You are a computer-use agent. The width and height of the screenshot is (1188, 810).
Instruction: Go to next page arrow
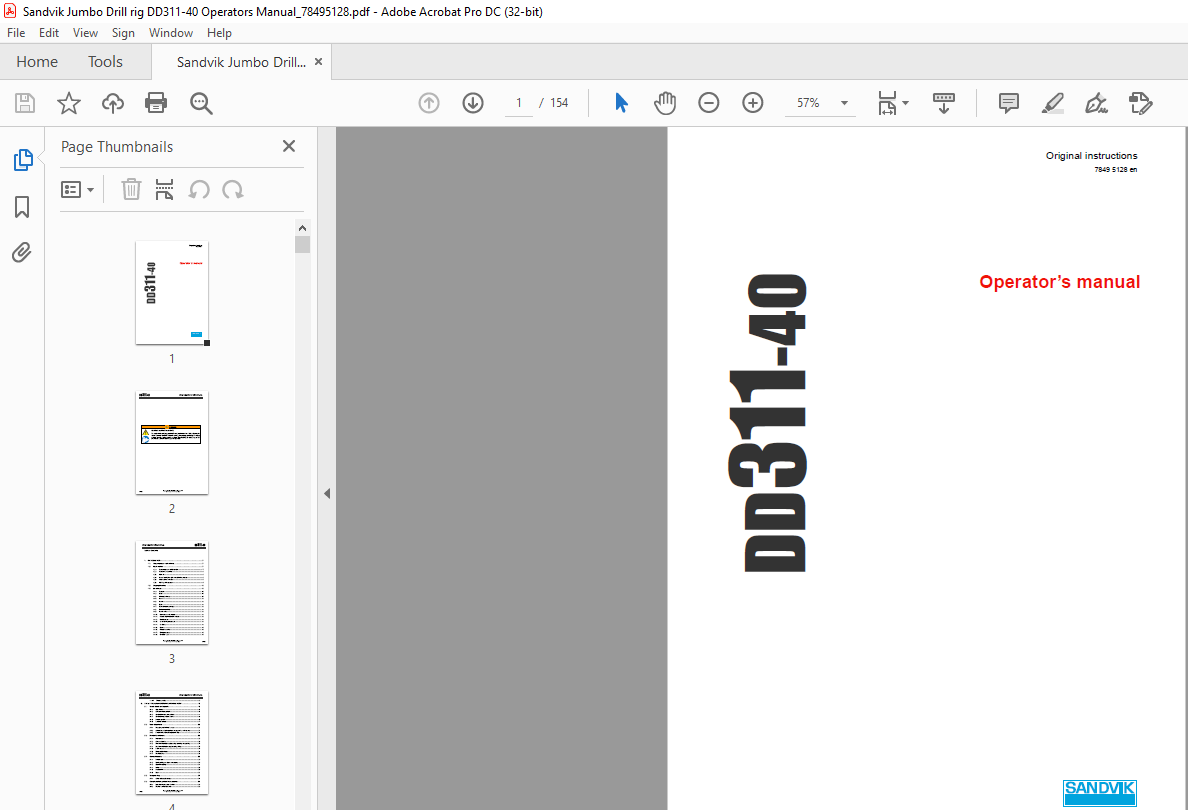point(473,103)
